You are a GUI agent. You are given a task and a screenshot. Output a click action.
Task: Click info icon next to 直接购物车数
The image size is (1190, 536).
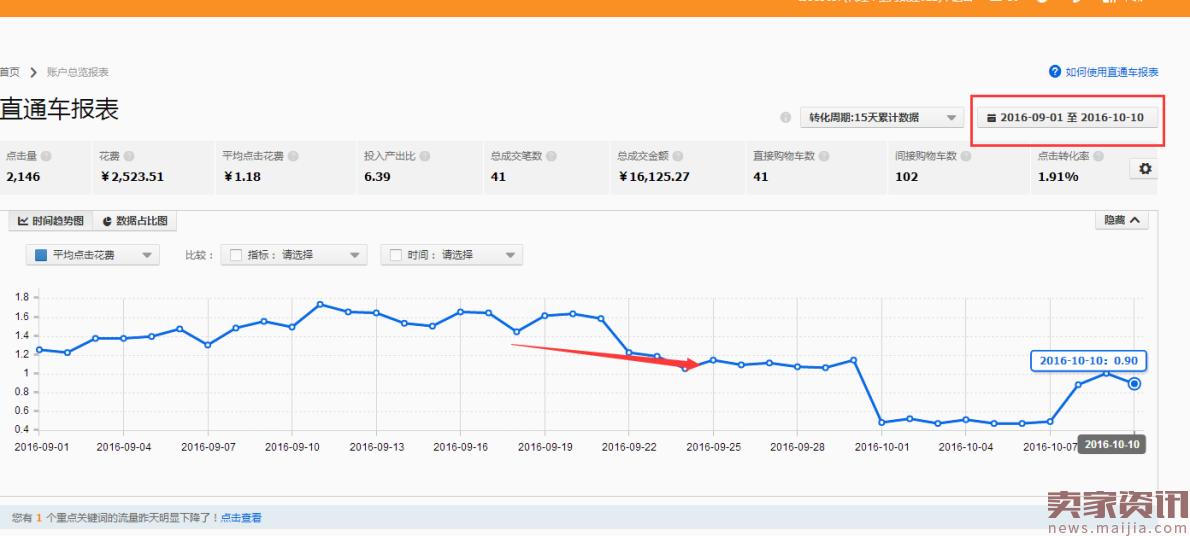pos(824,156)
